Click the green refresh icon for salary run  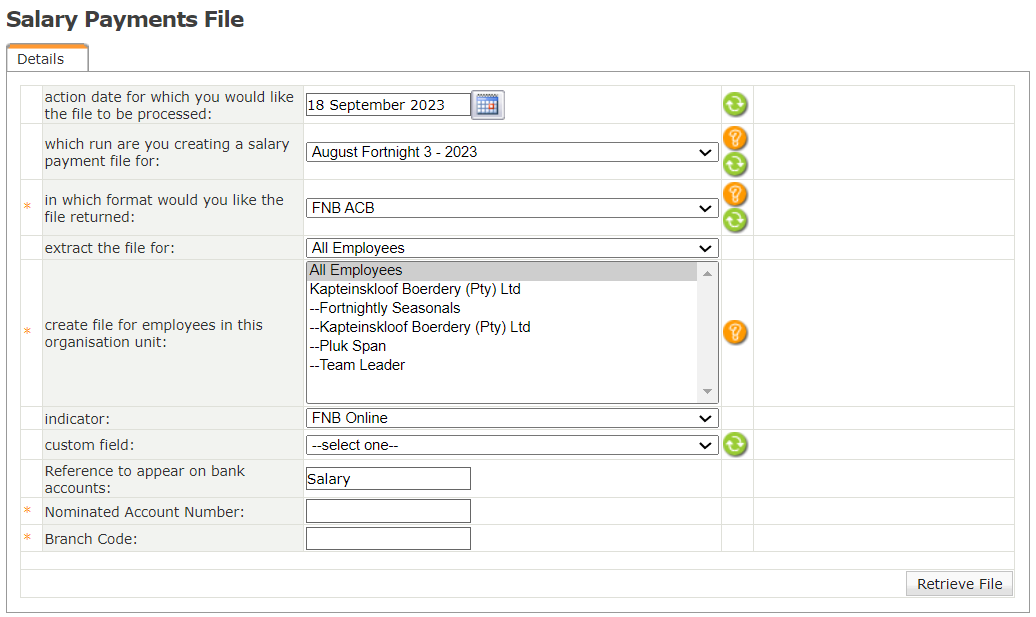point(735,165)
